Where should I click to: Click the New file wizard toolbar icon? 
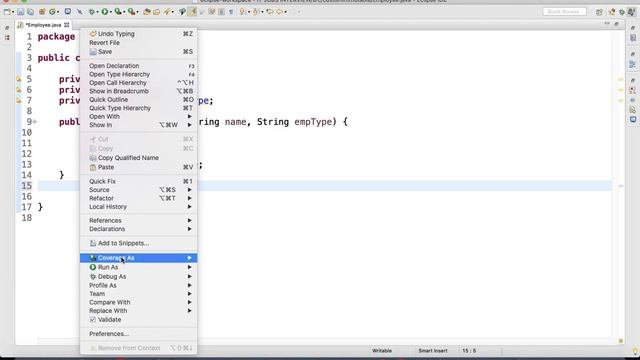7,12
